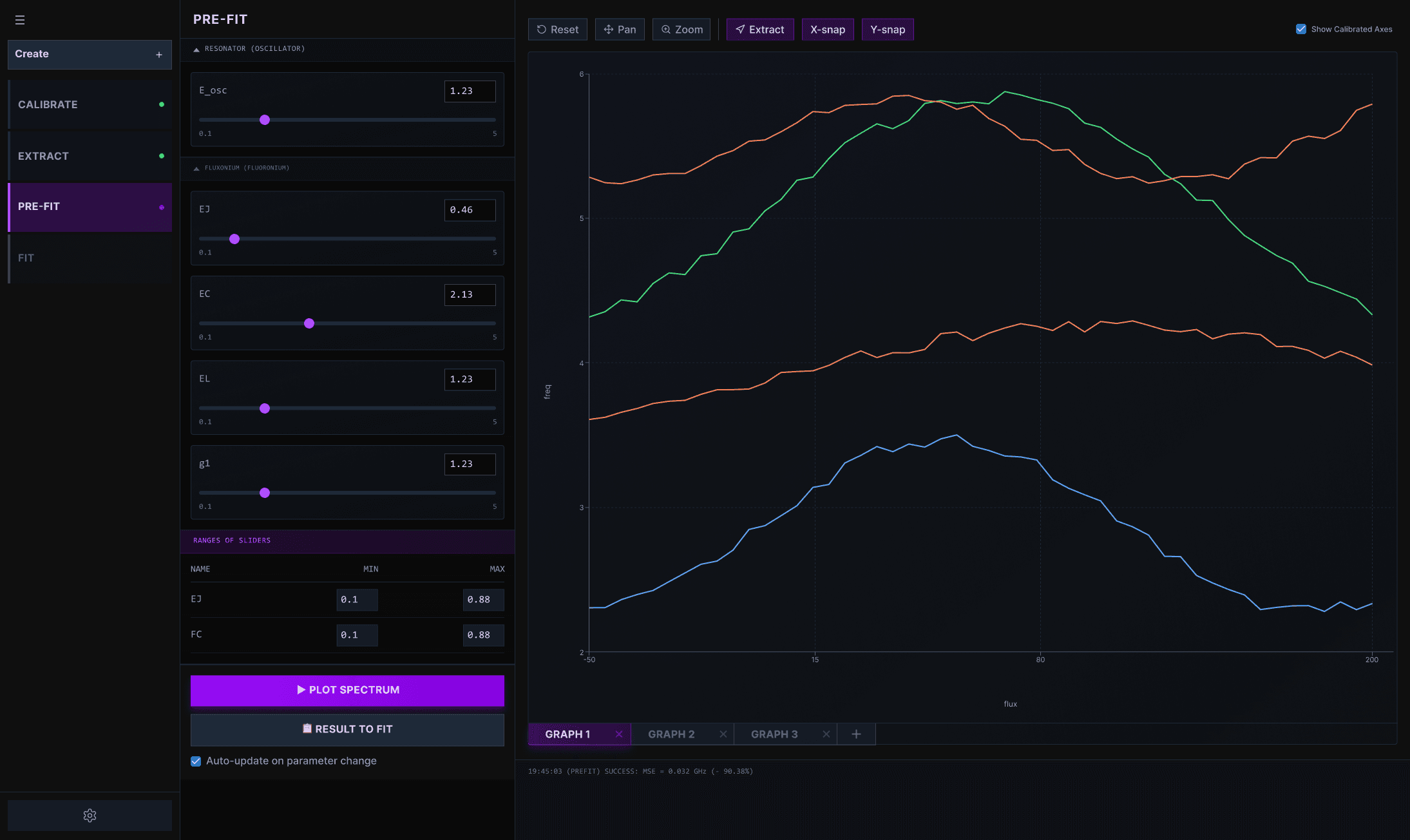Screen dimensions: 1410x840
Task: Toggle Y-snap mode
Action: pyautogui.click(x=888, y=30)
